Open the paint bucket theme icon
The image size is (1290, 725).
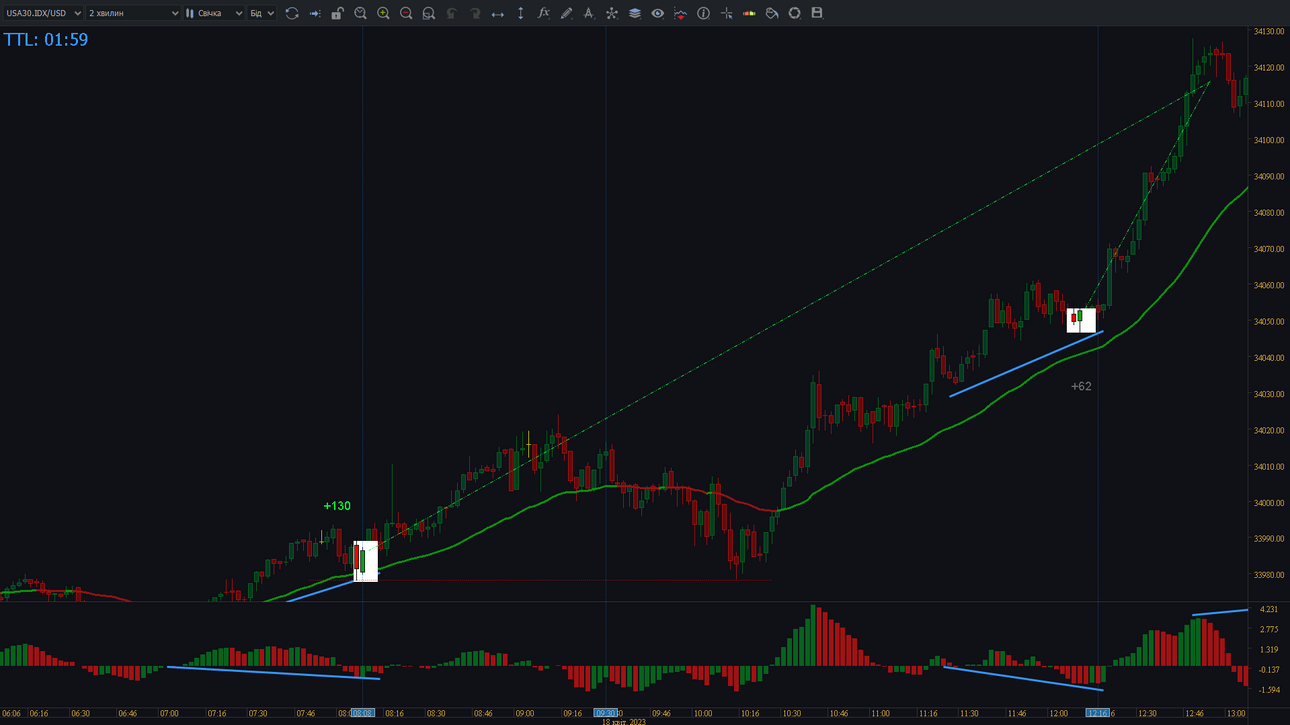point(772,13)
